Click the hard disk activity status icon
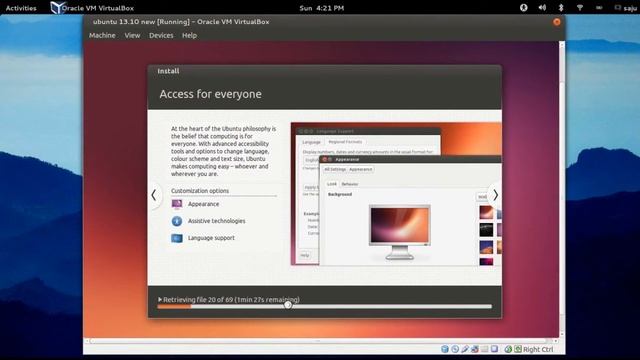Viewport: 640px width, 360px height. coord(445,349)
